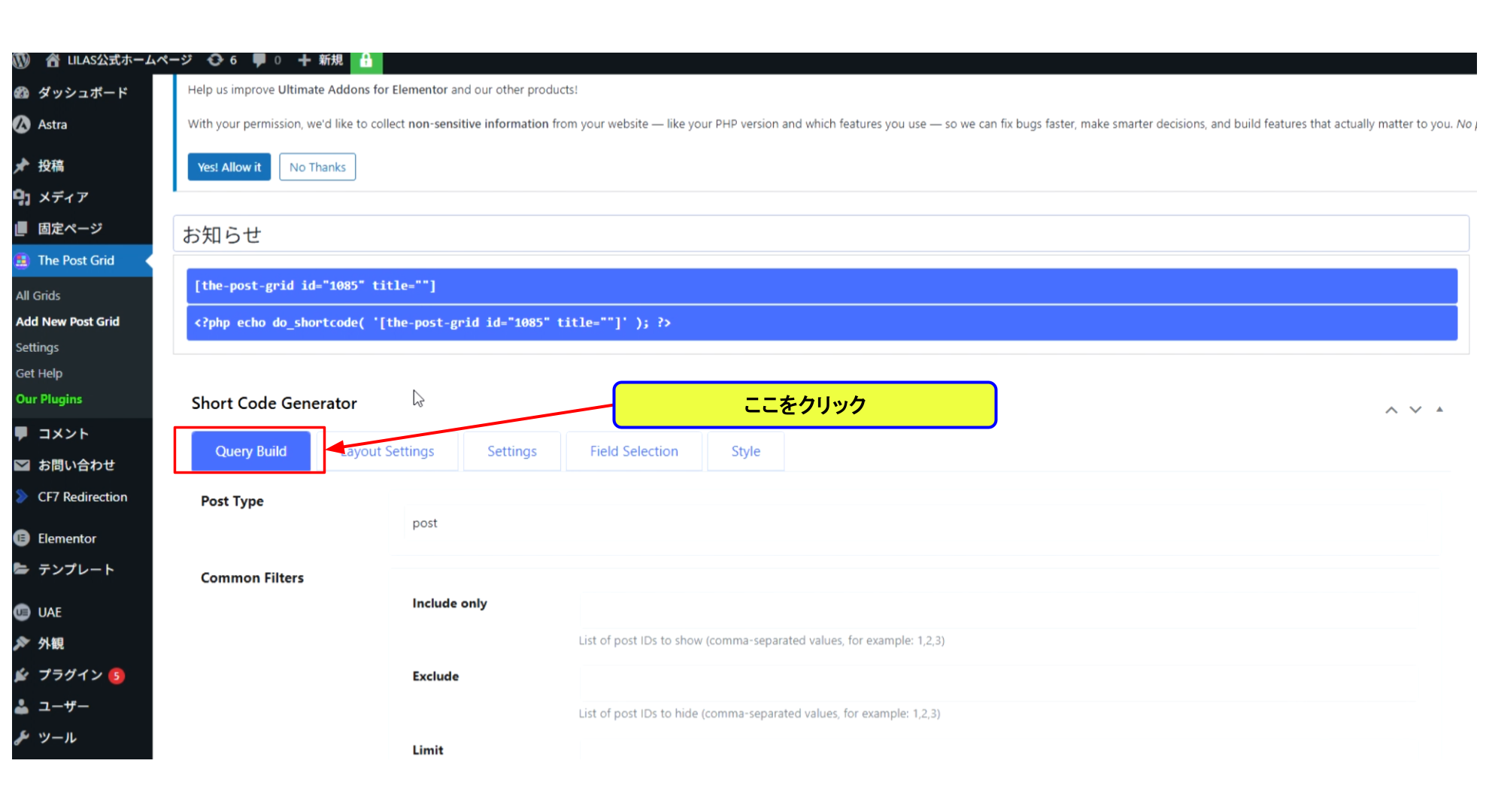Image resolution: width=1489 pixels, height=812 pixels.
Task: Move Short Code Generator panel down
Action: pos(1415,410)
